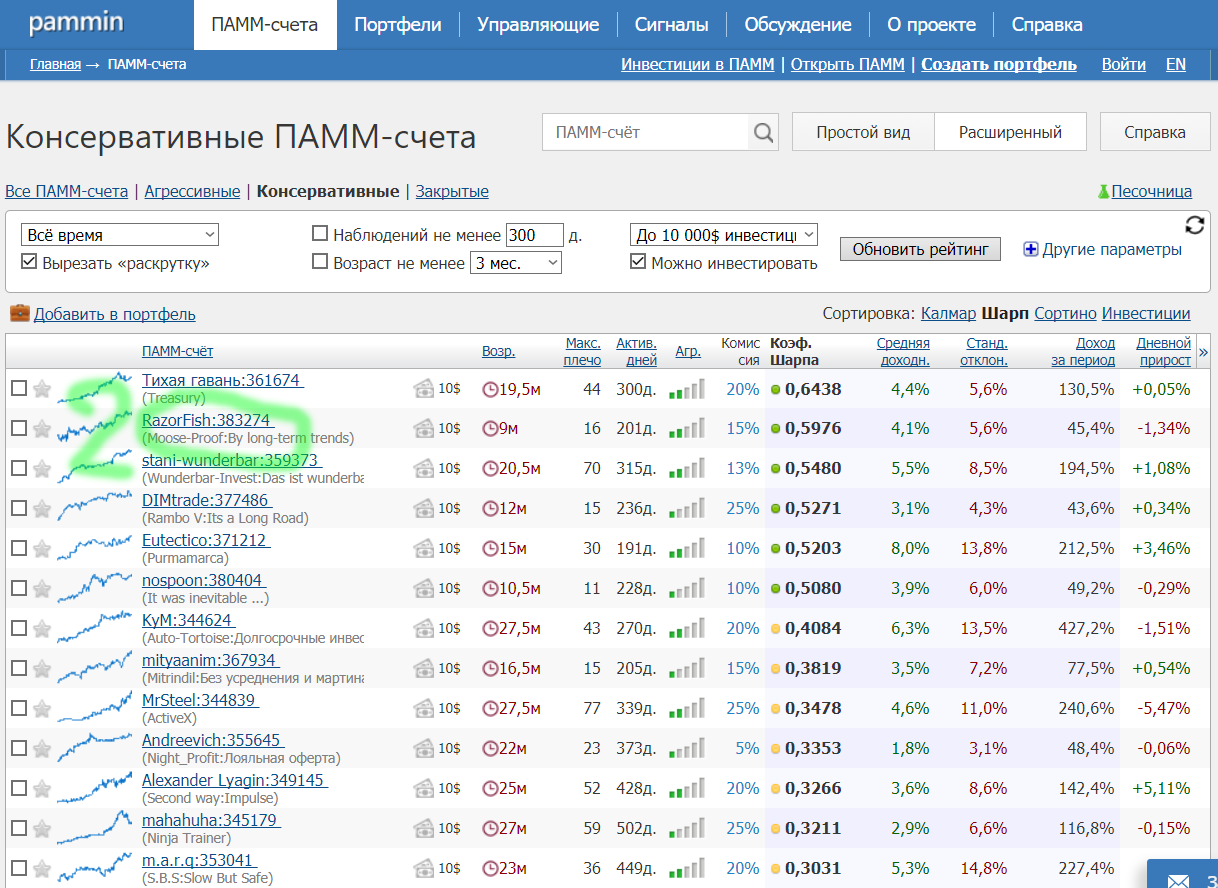Click the plus icon for Другие параметры
Image resolution: width=1218 pixels, height=888 pixels.
point(1031,249)
